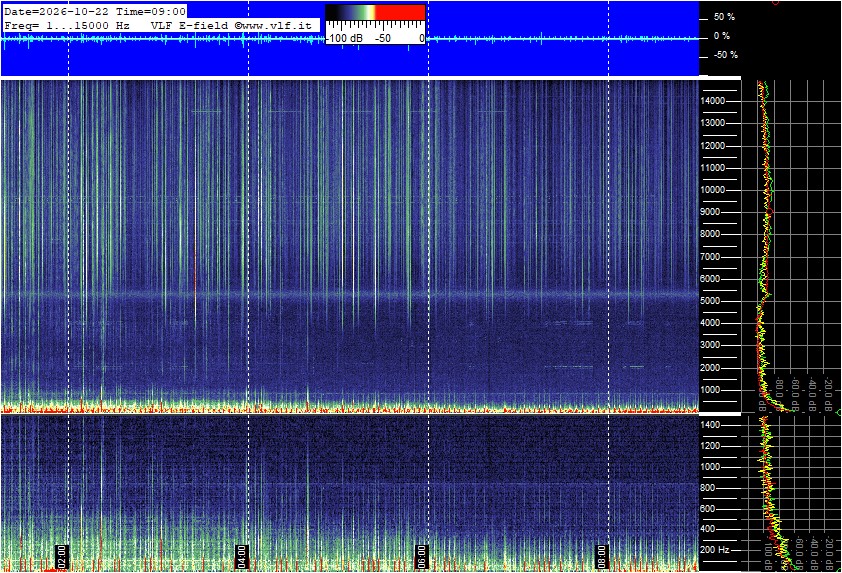Image resolution: width=842 pixels, height=573 pixels.
Task: Click the 08:00 time marker label
Action: pos(601,557)
